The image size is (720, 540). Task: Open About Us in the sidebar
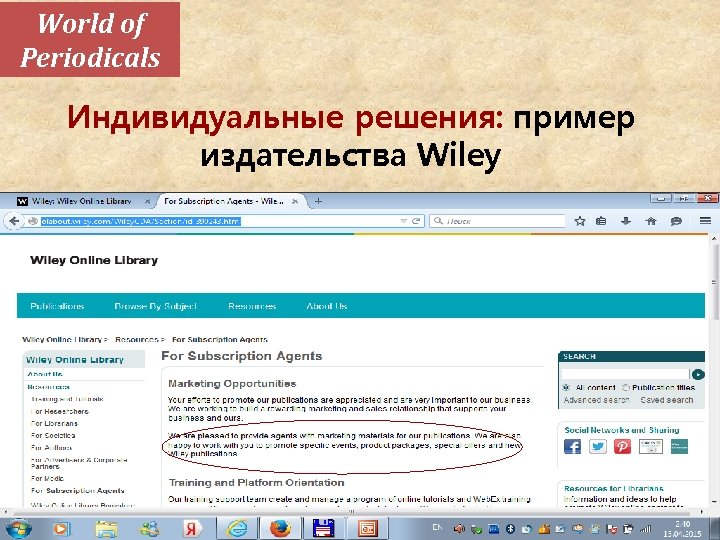pos(45,374)
